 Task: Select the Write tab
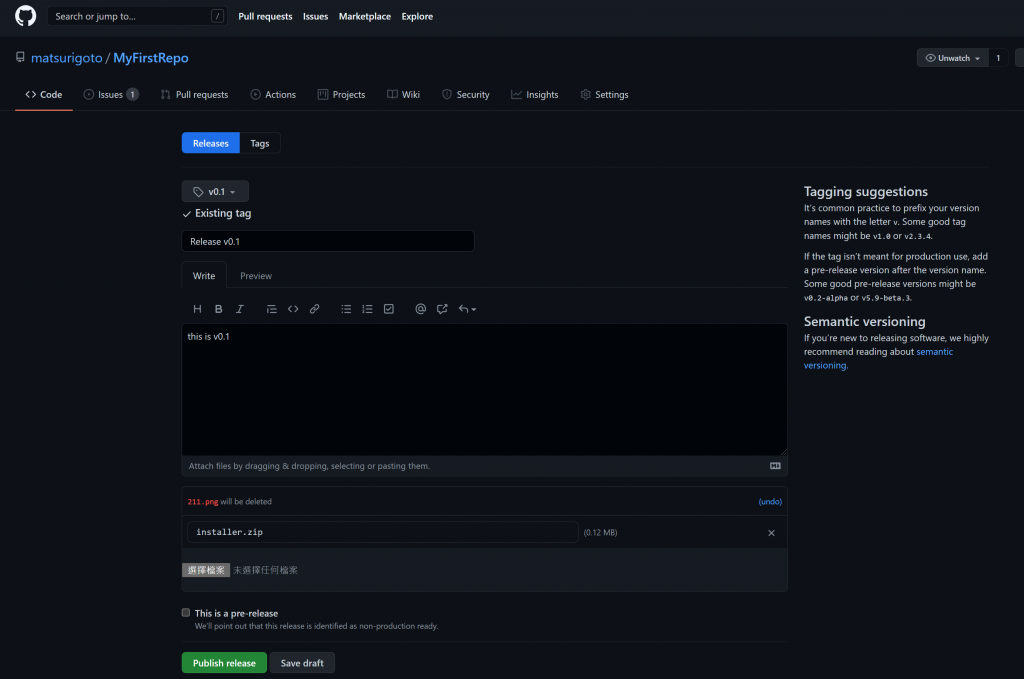(204, 276)
